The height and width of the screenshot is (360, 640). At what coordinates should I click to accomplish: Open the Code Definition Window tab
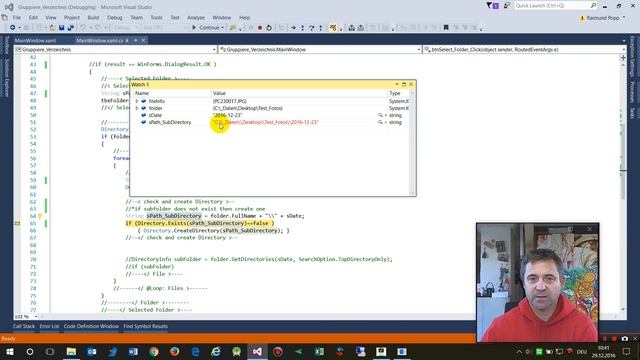(x=91, y=326)
